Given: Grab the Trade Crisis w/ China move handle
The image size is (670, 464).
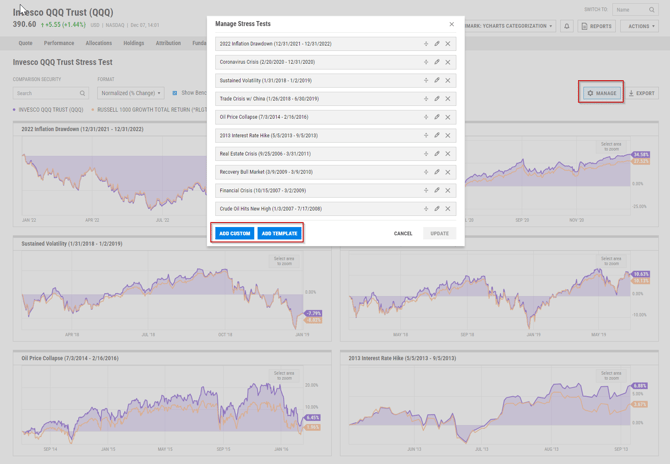Looking at the screenshot, I should coord(426,99).
